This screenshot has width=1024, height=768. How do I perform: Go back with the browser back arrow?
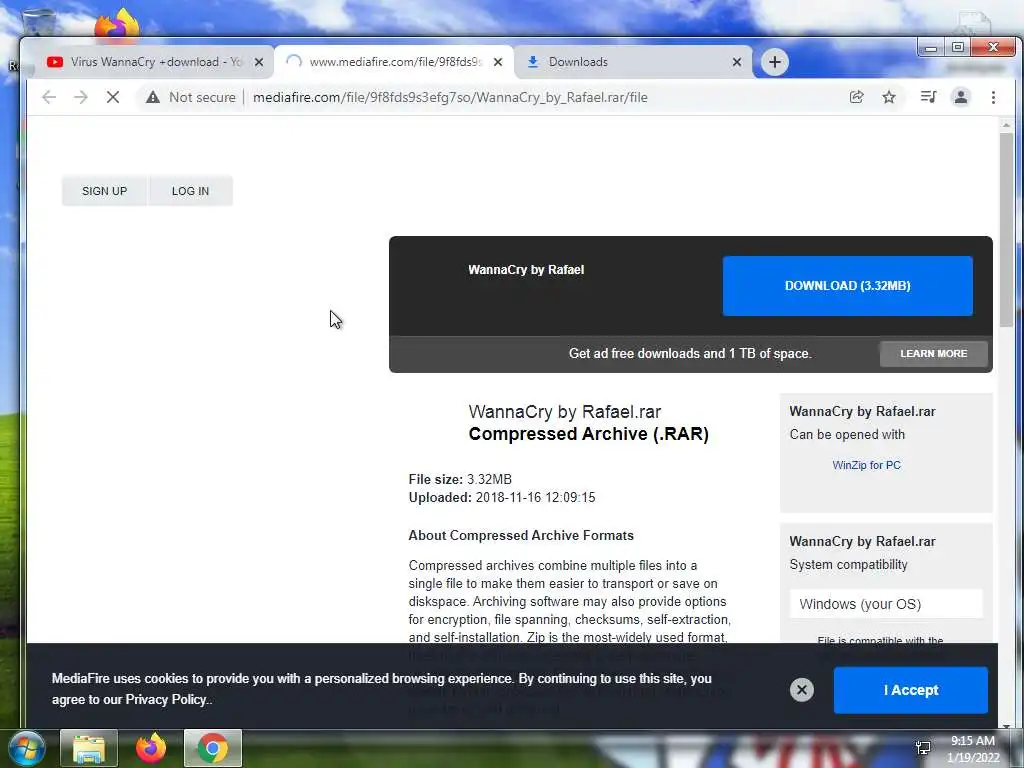pyautogui.click(x=49, y=97)
